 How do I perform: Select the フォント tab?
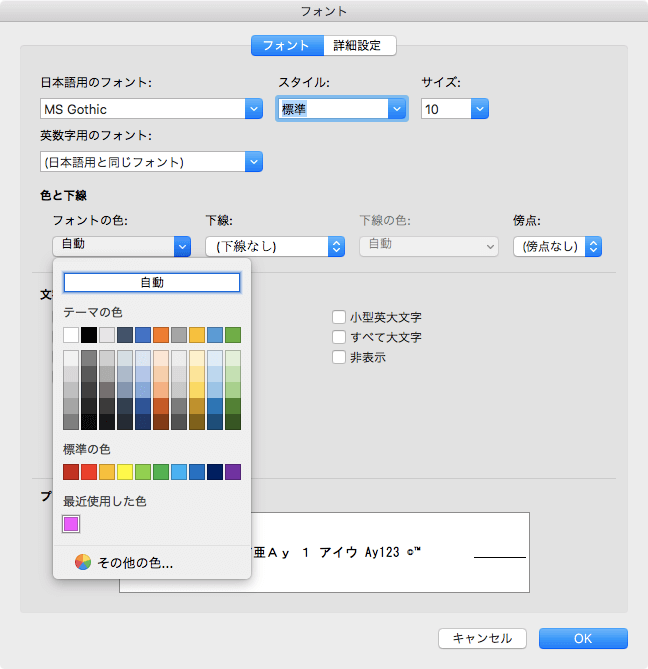coord(287,45)
